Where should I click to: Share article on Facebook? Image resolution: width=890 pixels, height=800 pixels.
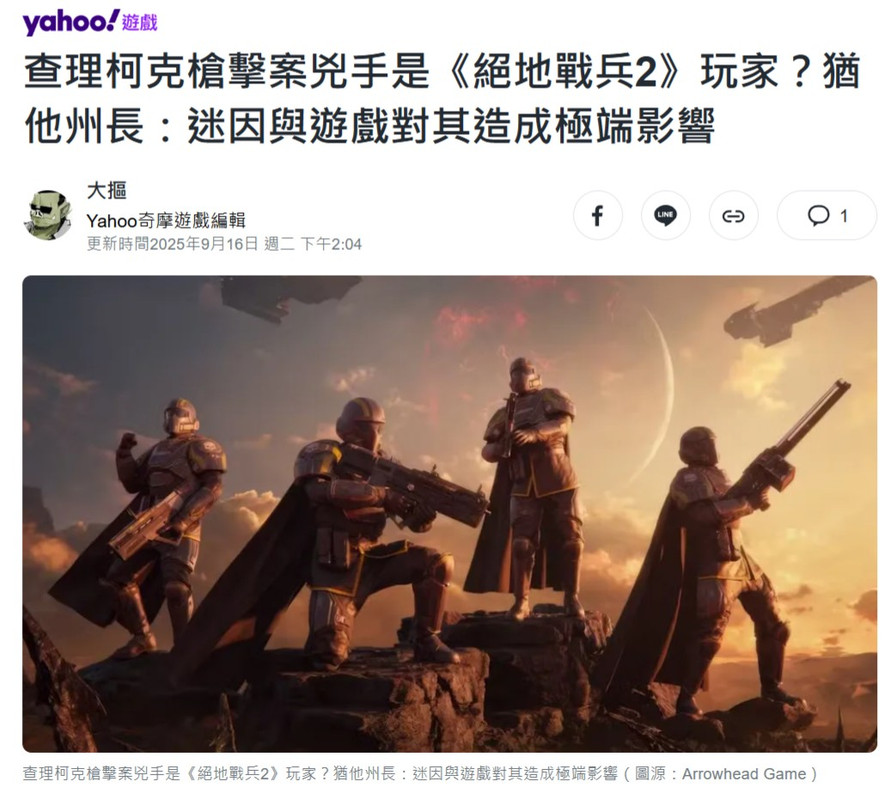pyautogui.click(x=597, y=216)
